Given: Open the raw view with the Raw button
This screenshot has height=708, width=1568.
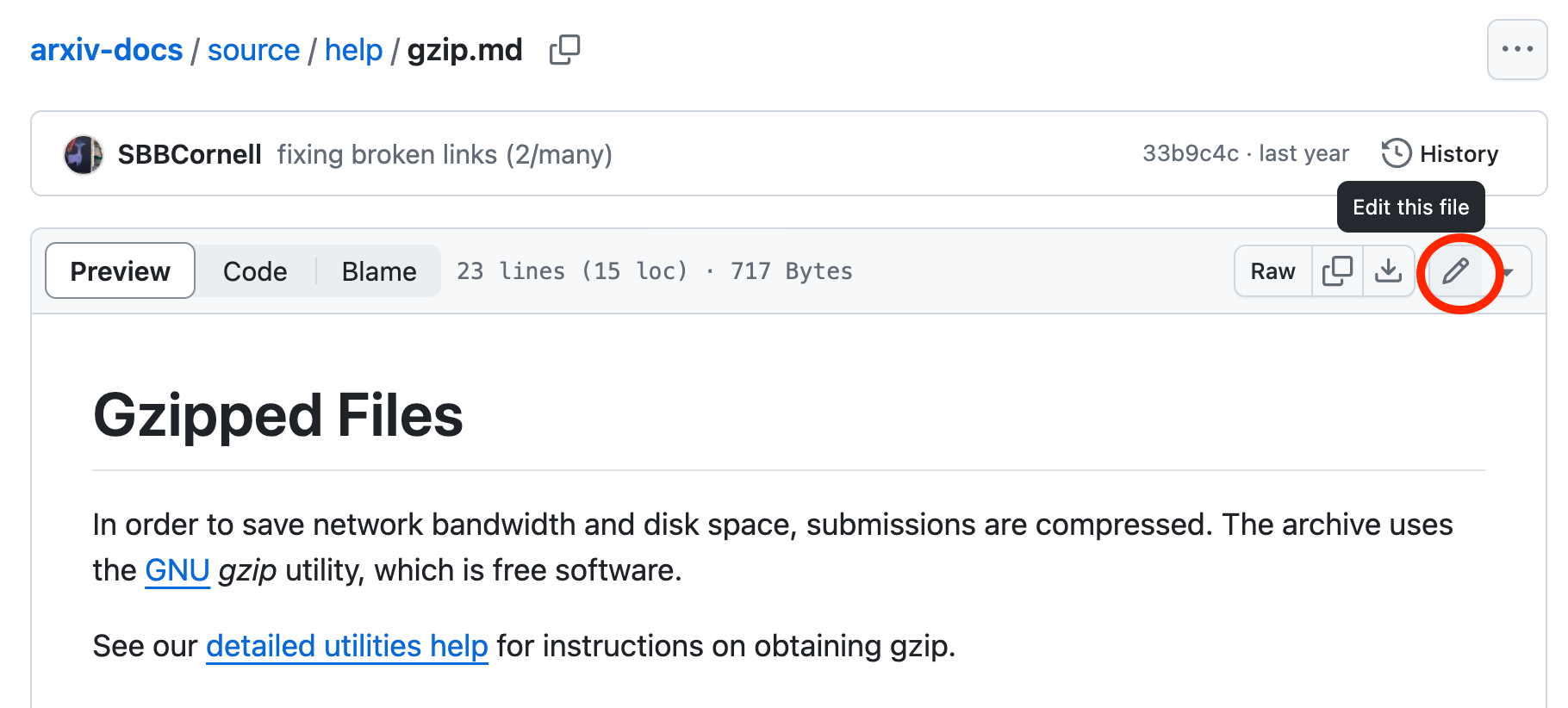Looking at the screenshot, I should (x=1272, y=270).
